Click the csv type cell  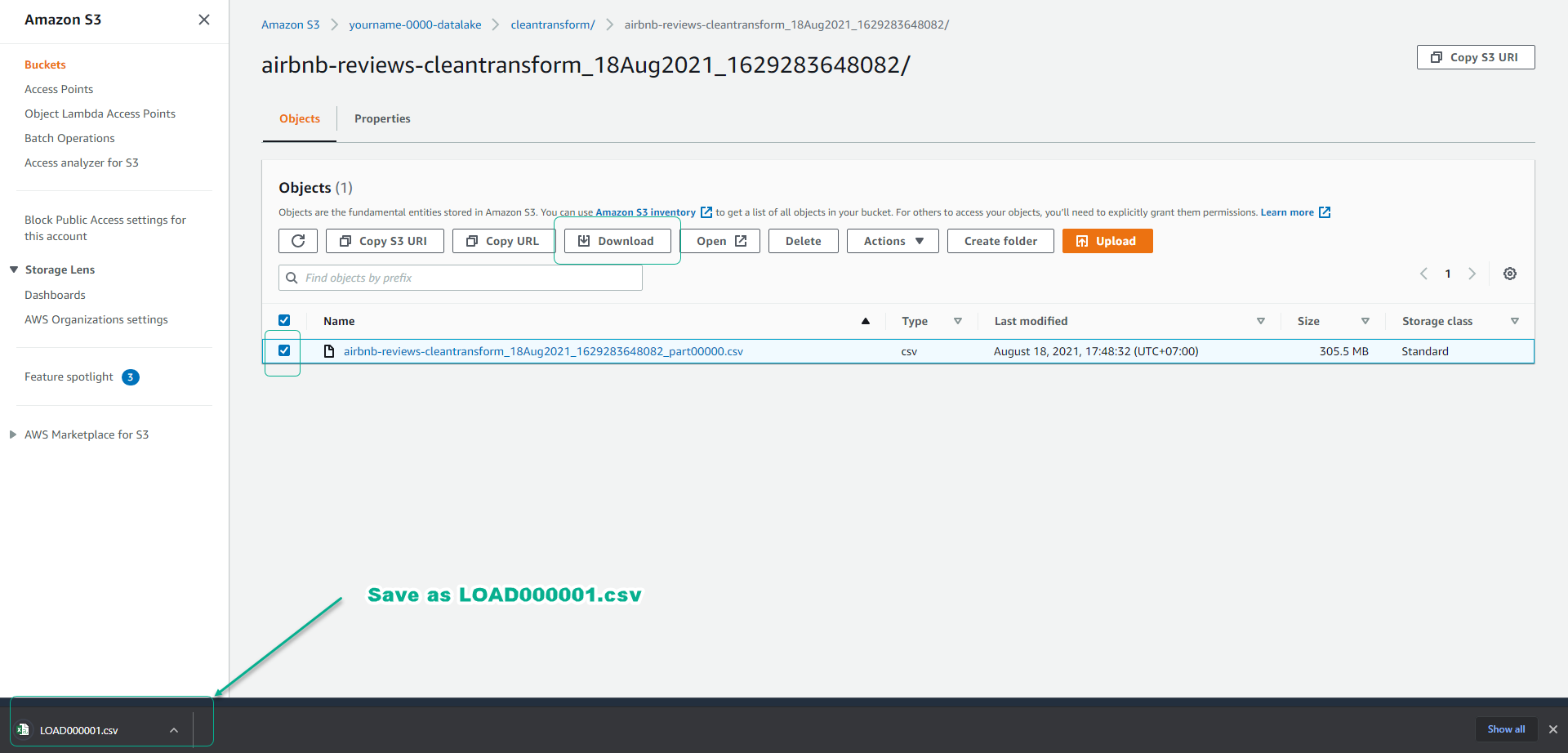coord(909,351)
